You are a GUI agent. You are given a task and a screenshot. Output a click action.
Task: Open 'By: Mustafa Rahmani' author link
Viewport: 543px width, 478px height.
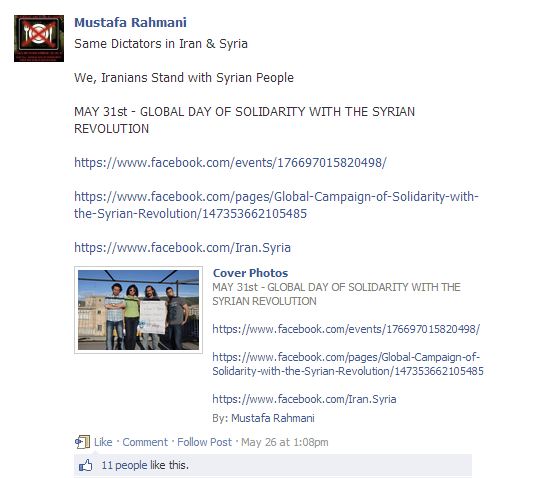coord(273,418)
